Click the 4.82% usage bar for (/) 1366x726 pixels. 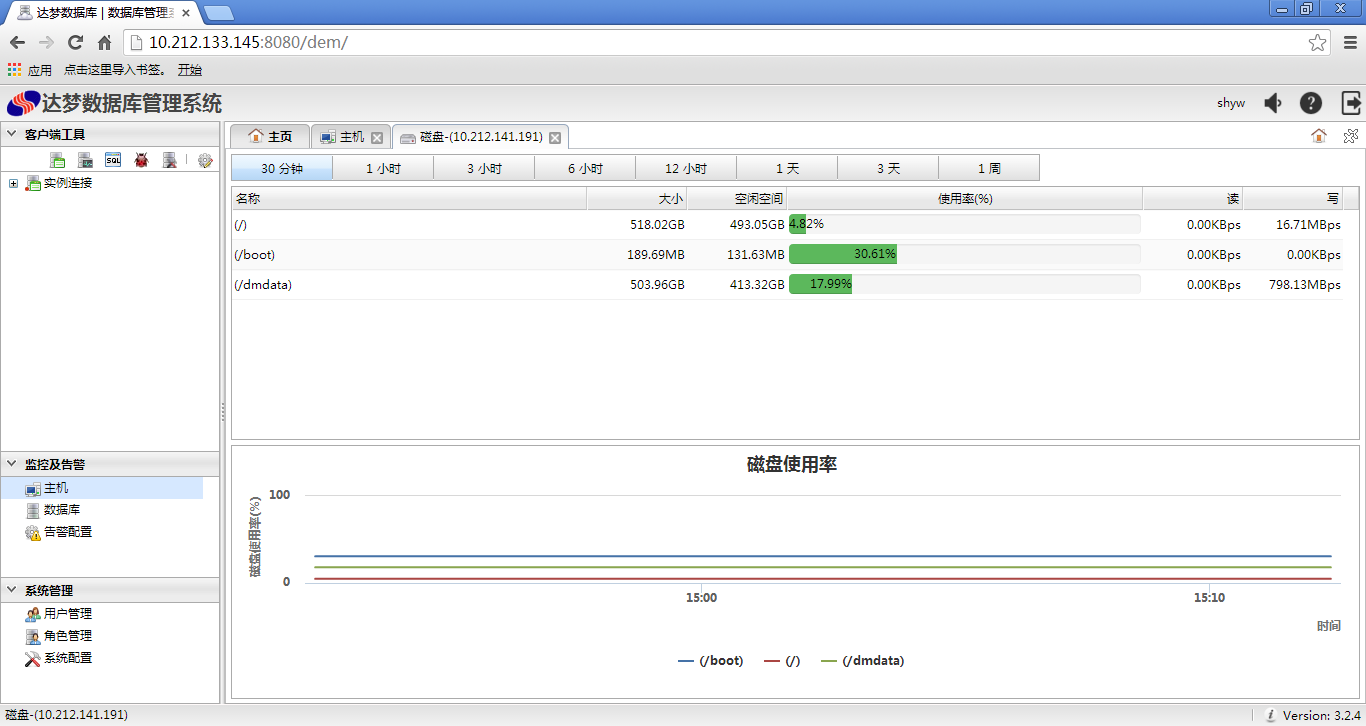pos(965,224)
